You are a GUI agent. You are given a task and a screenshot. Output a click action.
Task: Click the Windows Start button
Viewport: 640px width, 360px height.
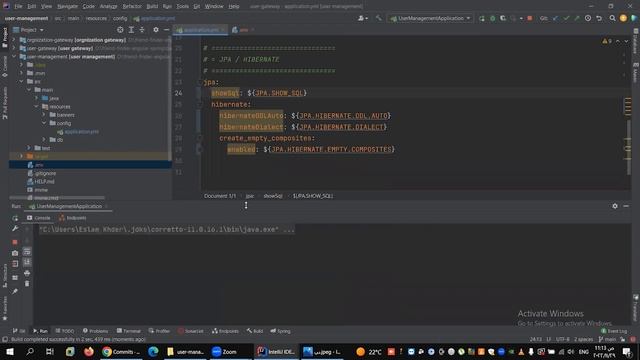coord(10,351)
